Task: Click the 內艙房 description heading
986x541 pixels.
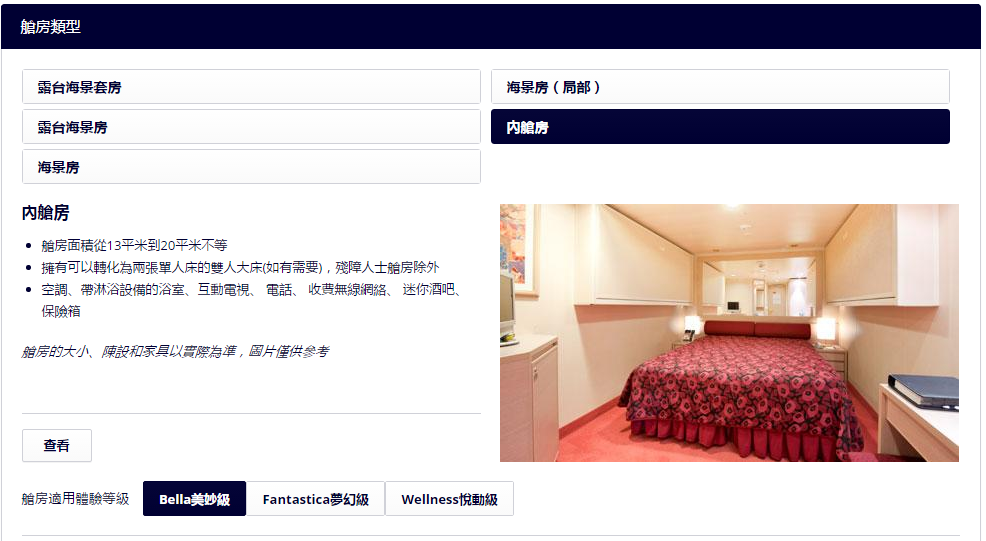Action: (45, 213)
